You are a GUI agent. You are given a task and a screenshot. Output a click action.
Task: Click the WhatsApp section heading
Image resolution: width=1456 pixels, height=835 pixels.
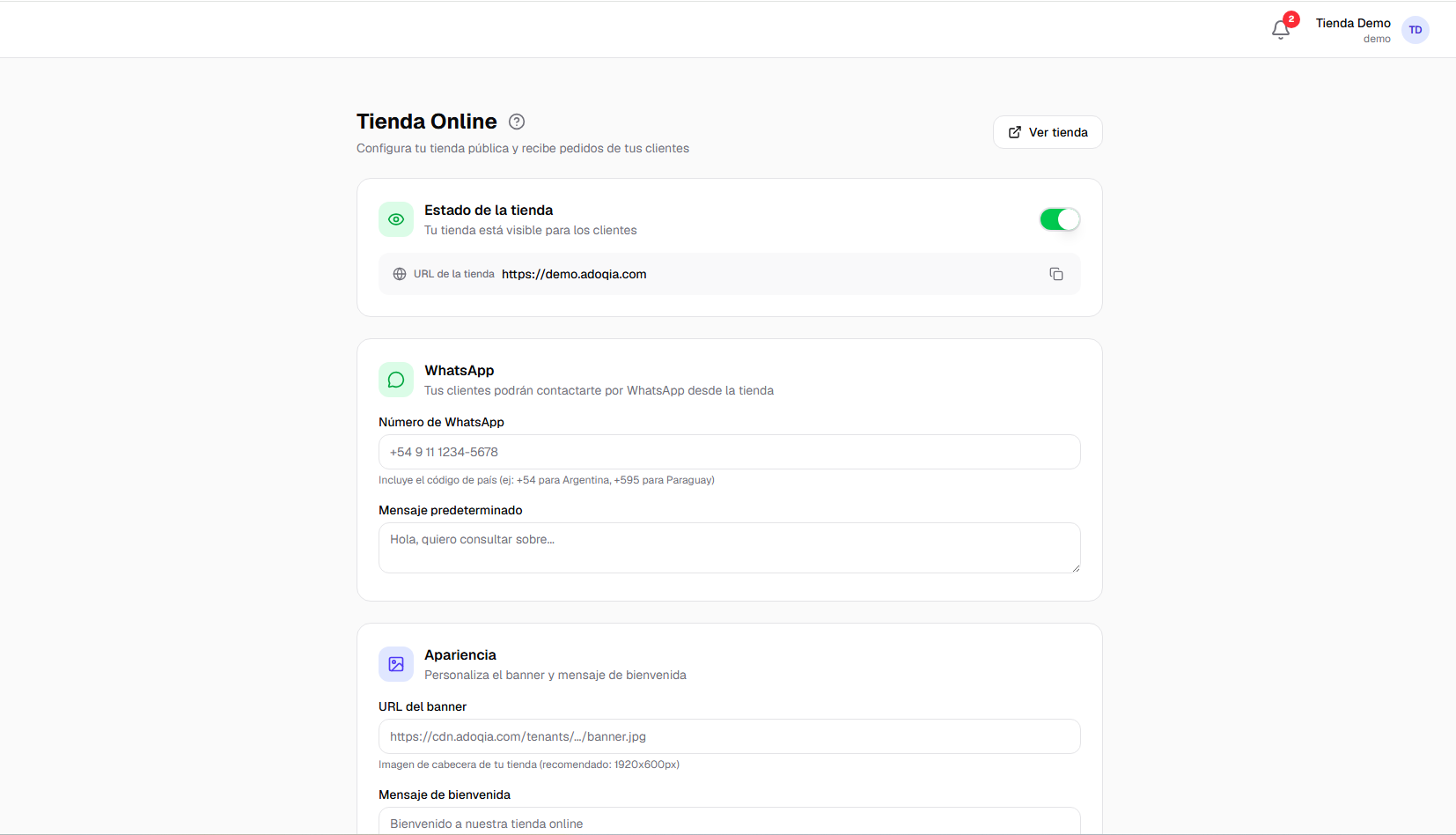[x=460, y=370]
